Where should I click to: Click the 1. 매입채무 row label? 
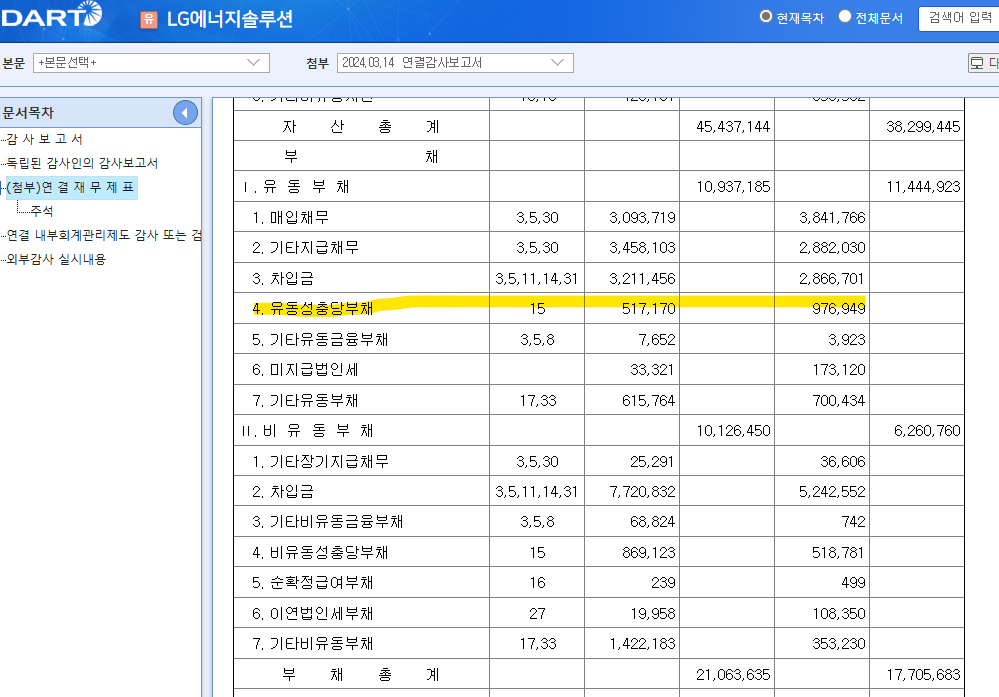(x=291, y=218)
